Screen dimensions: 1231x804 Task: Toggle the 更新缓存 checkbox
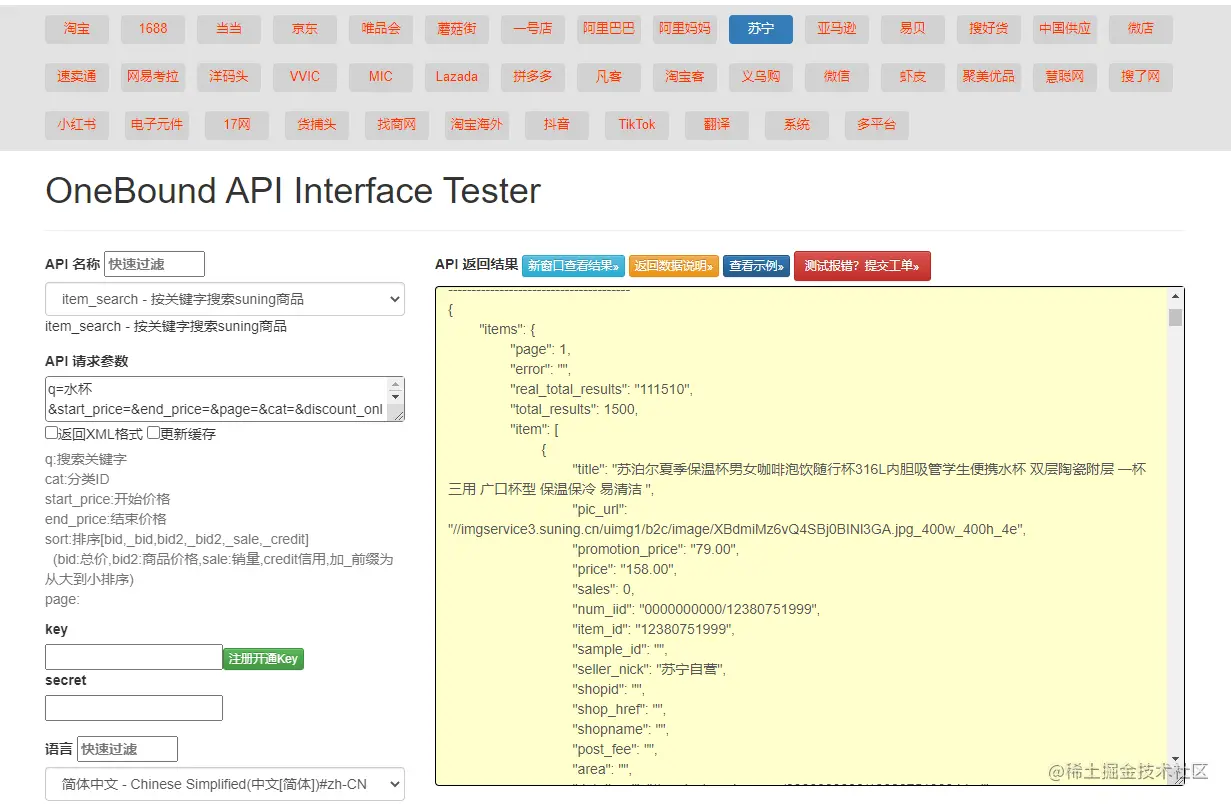pyautogui.click(x=153, y=433)
